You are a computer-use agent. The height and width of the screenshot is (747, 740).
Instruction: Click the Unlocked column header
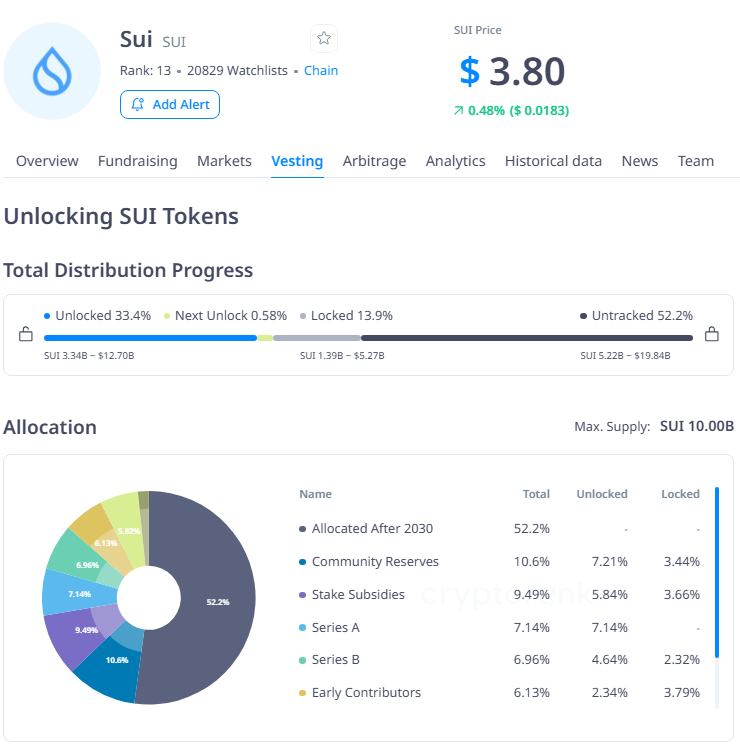click(x=602, y=494)
